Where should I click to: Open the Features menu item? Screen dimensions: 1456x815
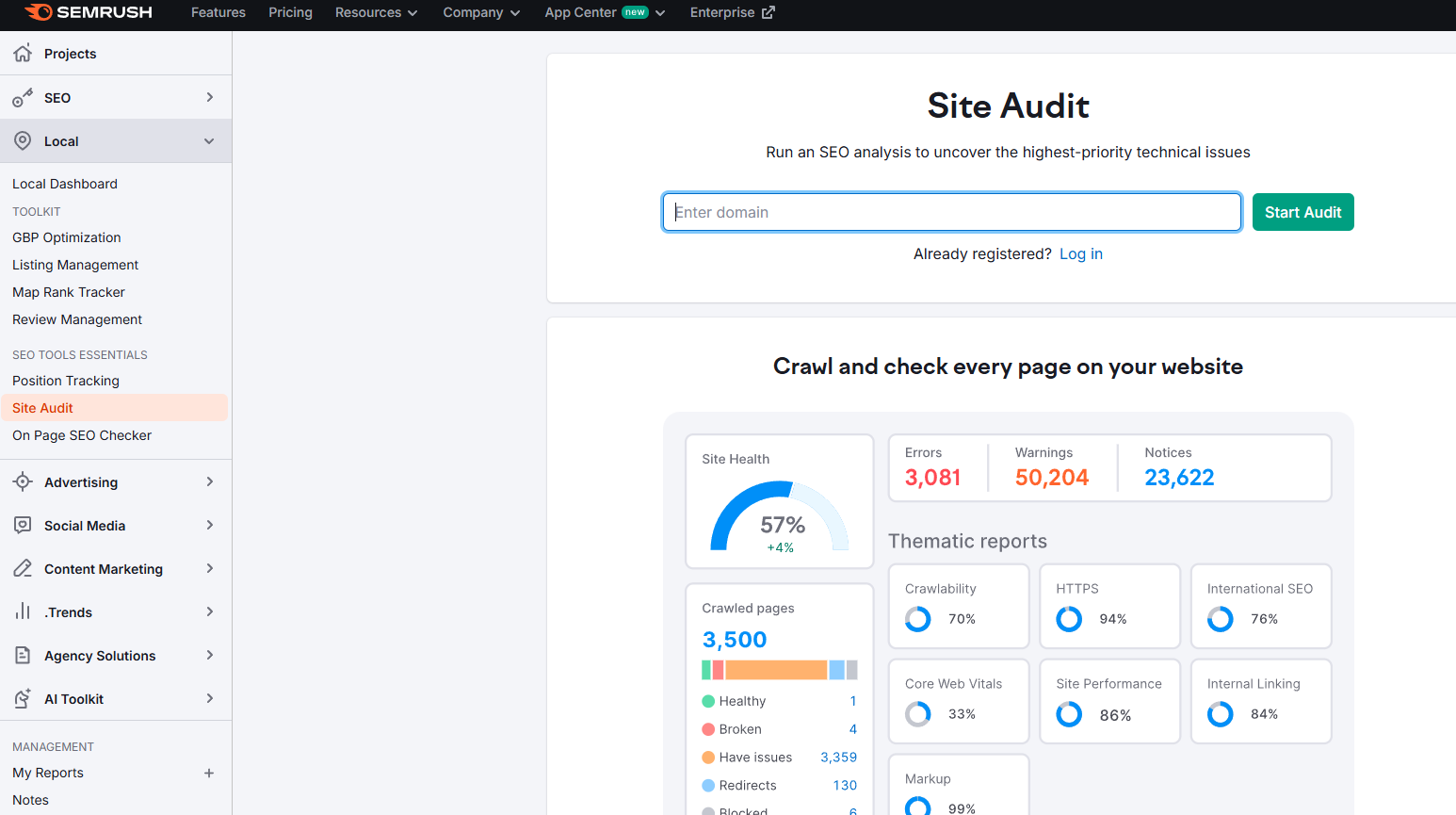pyautogui.click(x=218, y=12)
